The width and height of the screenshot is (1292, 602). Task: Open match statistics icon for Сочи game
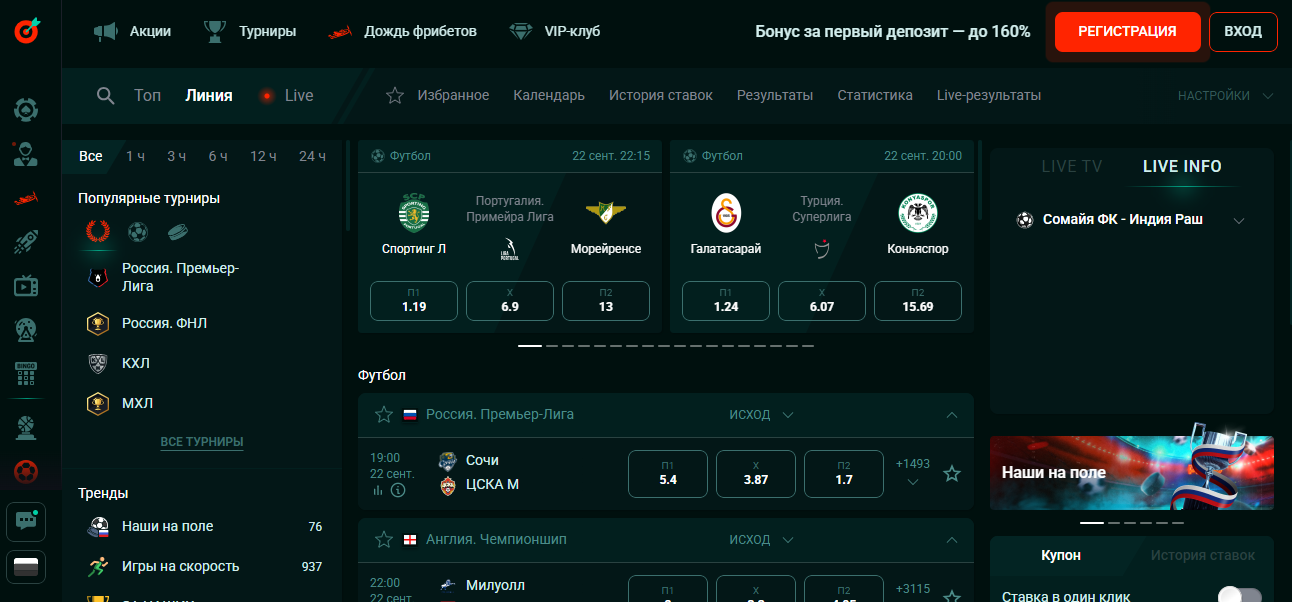pos(378,491)
